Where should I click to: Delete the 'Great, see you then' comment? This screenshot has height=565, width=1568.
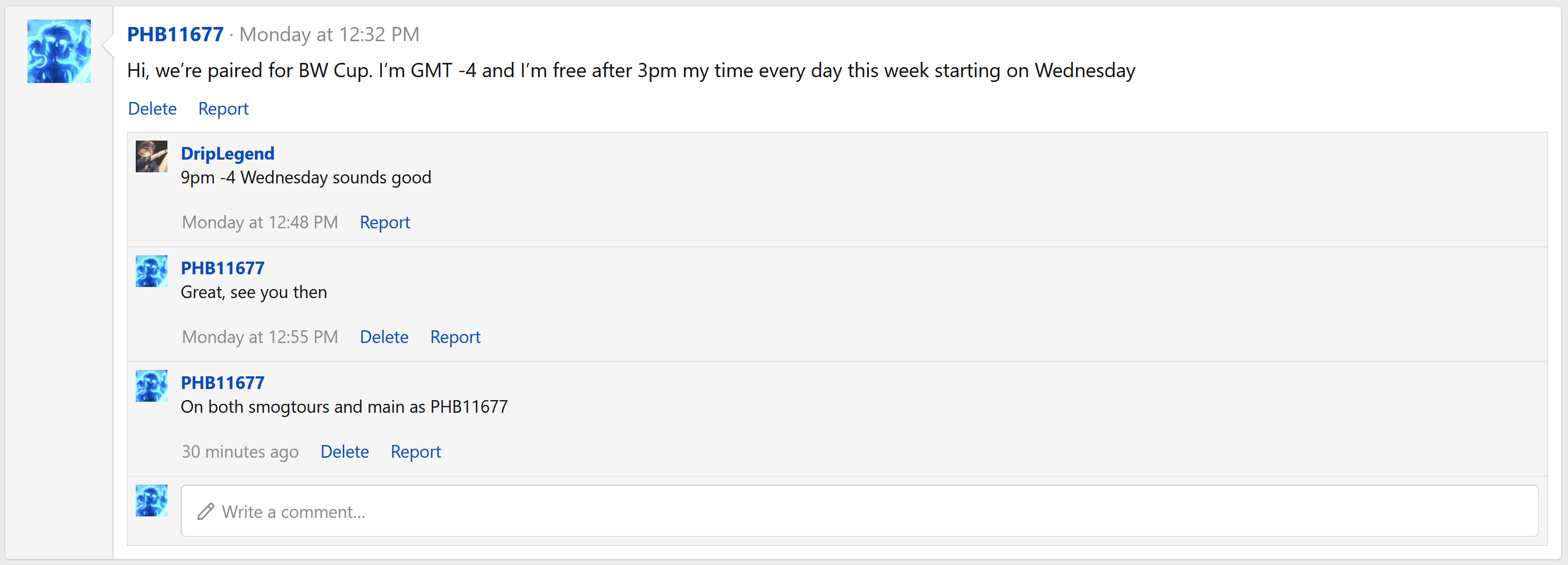click(x=384, y=337)
